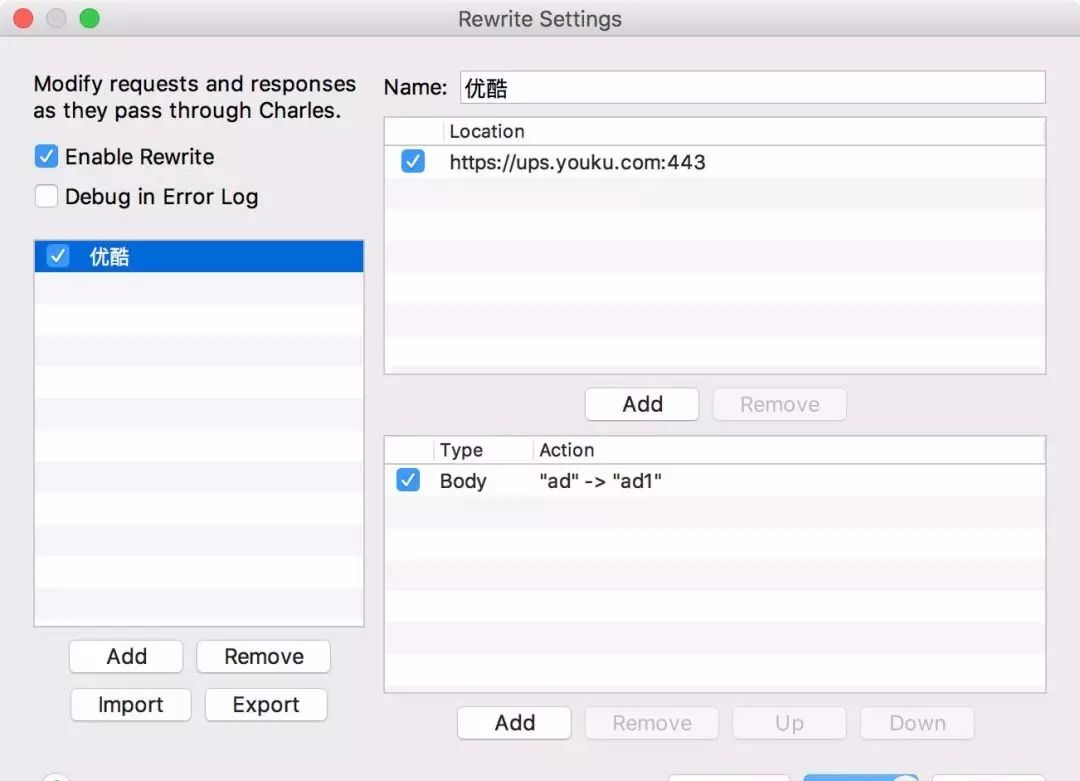Click the Import button
This screenshot has width=1080, height=781.
(131, 705)
